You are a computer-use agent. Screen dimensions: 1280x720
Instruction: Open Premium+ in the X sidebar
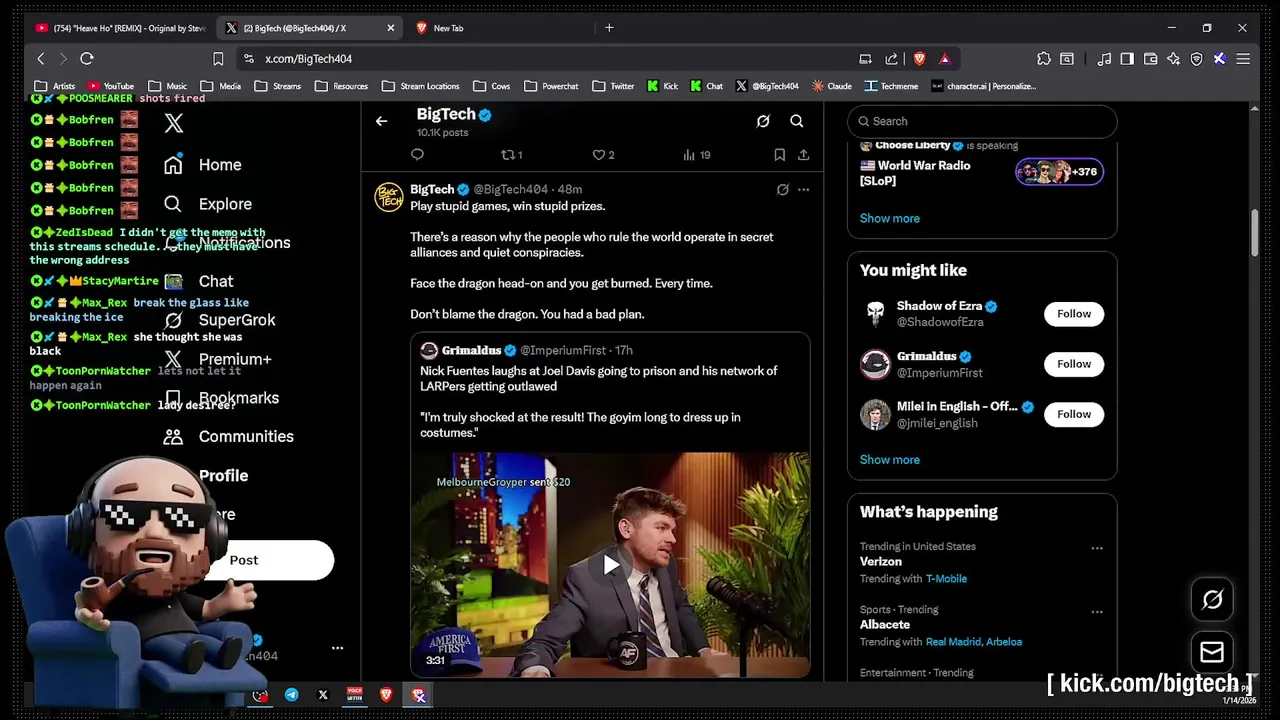pos(218,359)
